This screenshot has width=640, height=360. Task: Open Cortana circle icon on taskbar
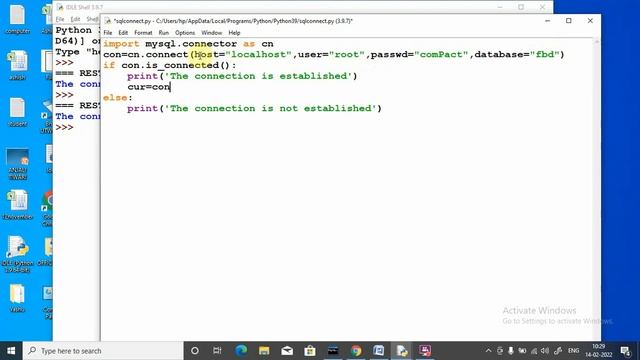(195, 351)
